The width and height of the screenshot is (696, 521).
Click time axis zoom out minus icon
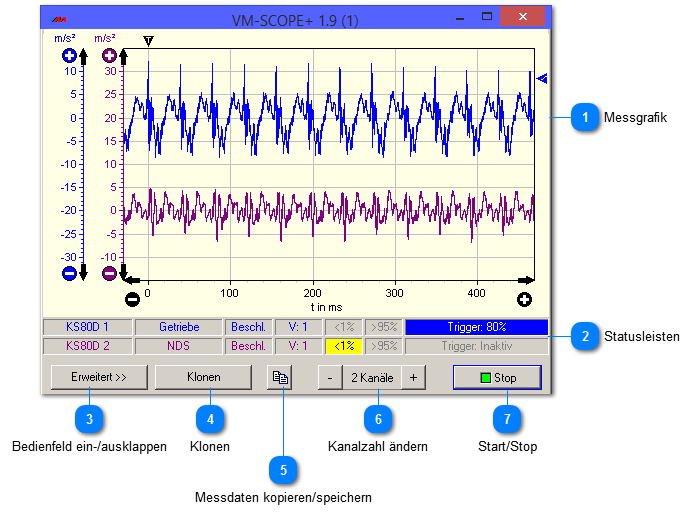coord(132,299)
